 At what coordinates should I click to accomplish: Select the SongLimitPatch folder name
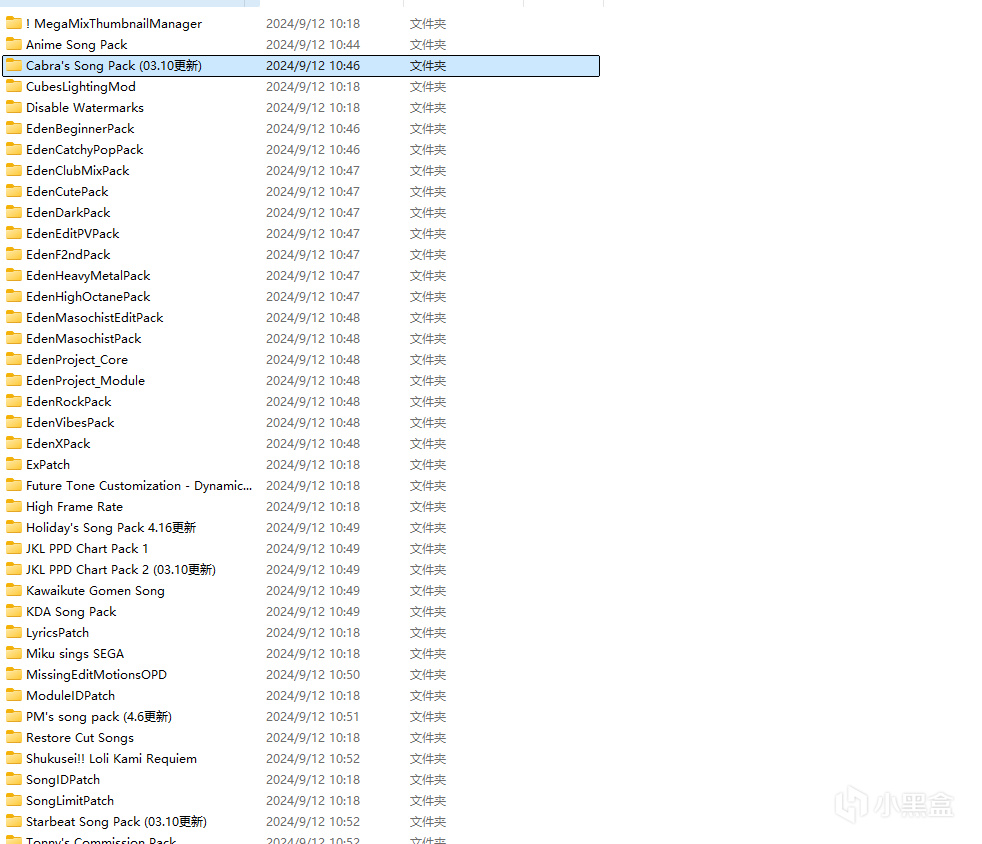(x=70, y=801)
